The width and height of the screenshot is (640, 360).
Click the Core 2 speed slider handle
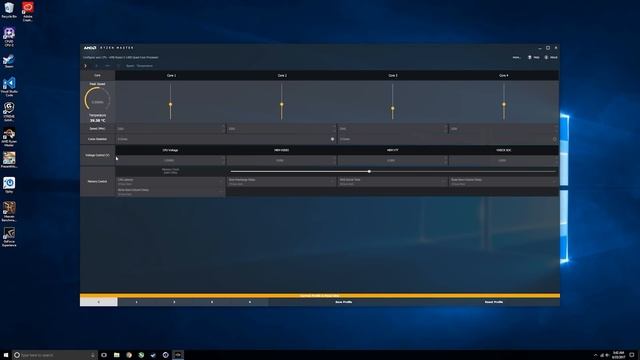[282, 104]
